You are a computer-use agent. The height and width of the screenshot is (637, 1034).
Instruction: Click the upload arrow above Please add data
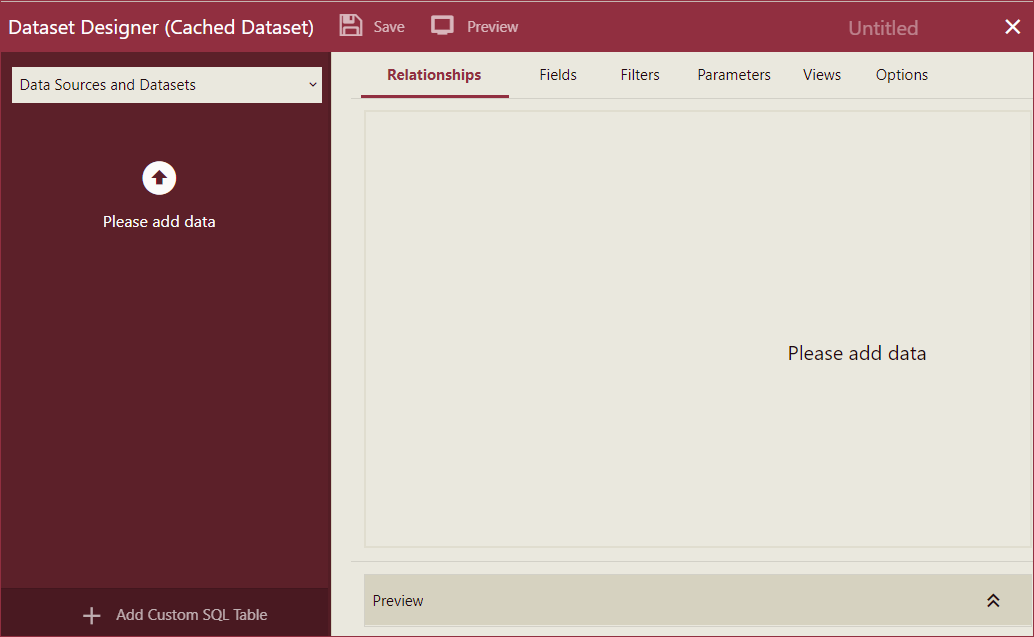159,177
